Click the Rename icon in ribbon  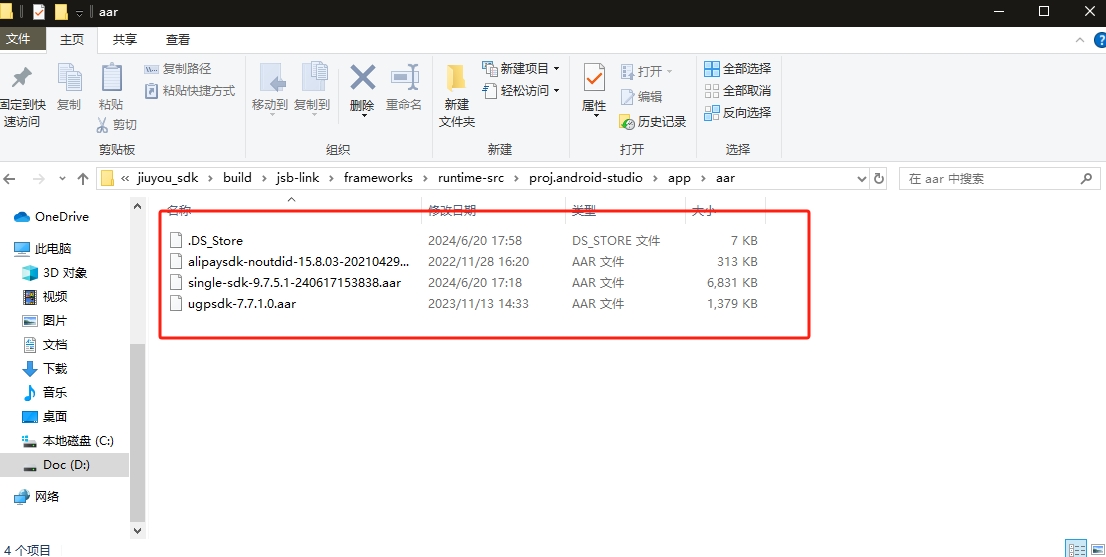pos(404,80)
